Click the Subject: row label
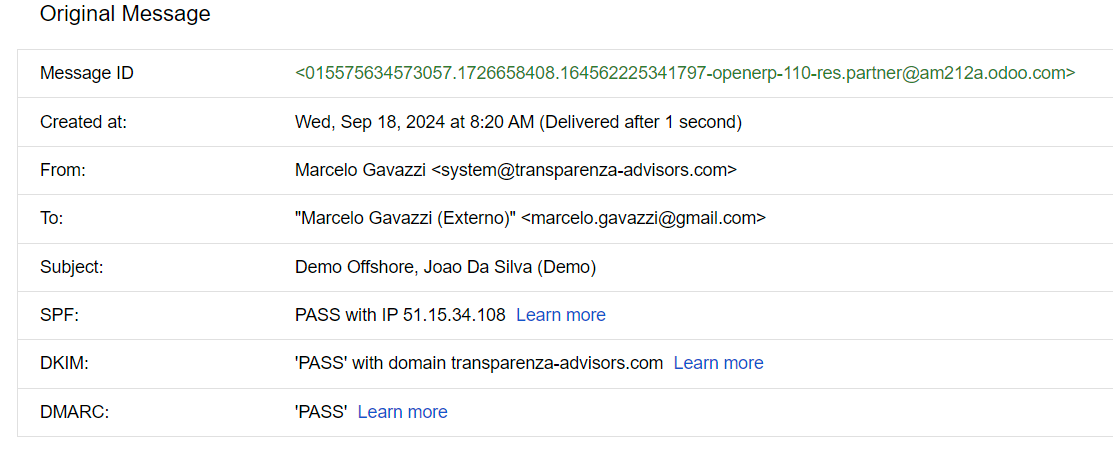 pyautogui.click(x=72, y=267)
